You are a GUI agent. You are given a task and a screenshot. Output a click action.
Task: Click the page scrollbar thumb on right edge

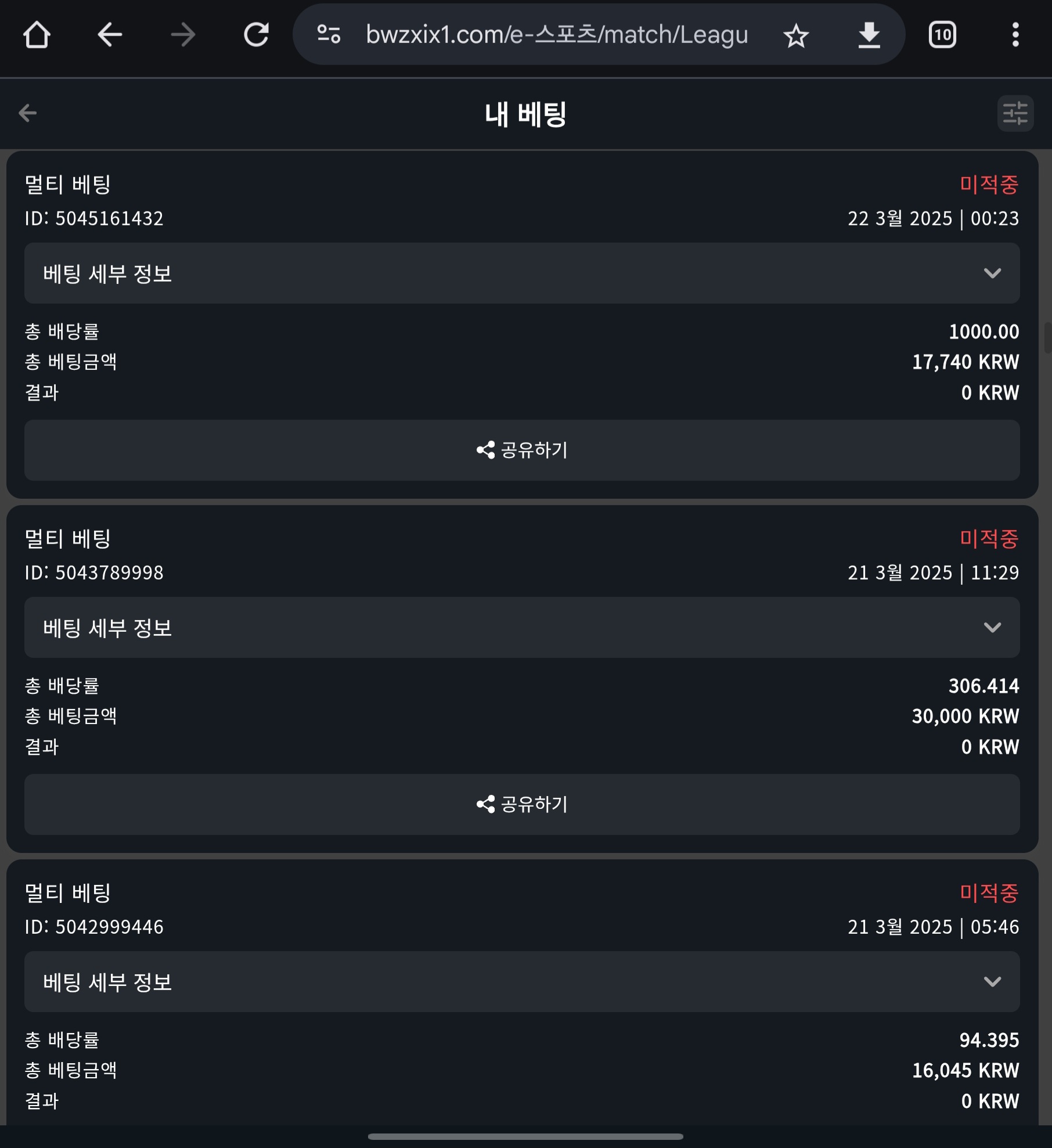(x=1048, y=338)
